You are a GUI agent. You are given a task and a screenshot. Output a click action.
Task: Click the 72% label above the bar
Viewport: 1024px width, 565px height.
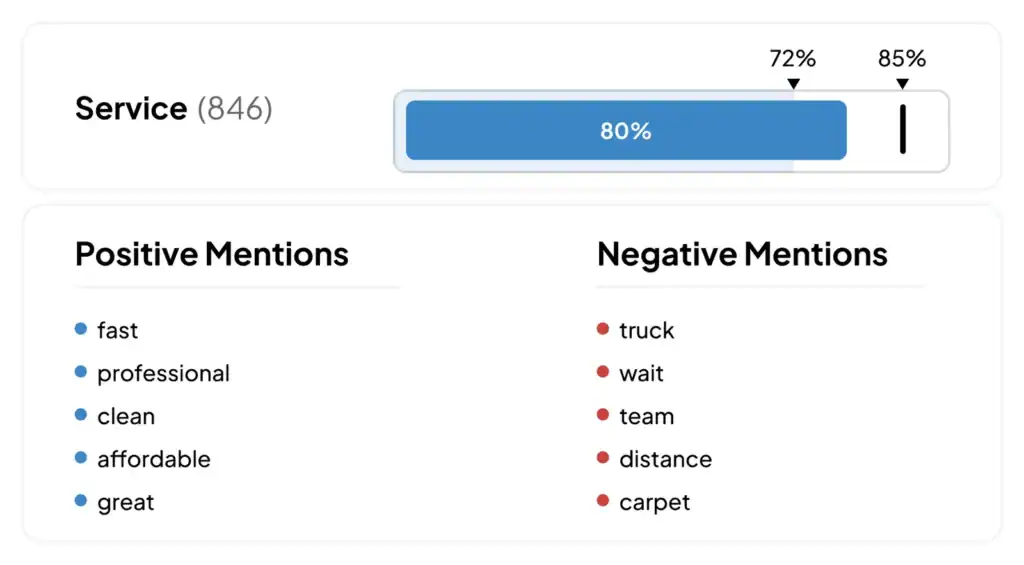(793, 59)
